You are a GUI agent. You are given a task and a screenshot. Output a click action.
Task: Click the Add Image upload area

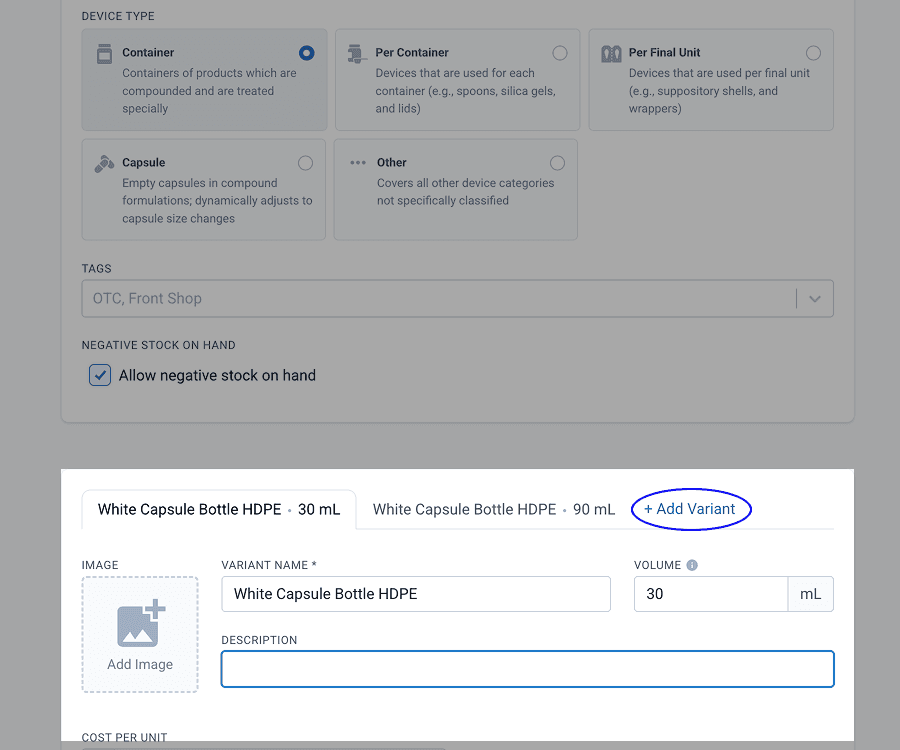tap(140, 635)
